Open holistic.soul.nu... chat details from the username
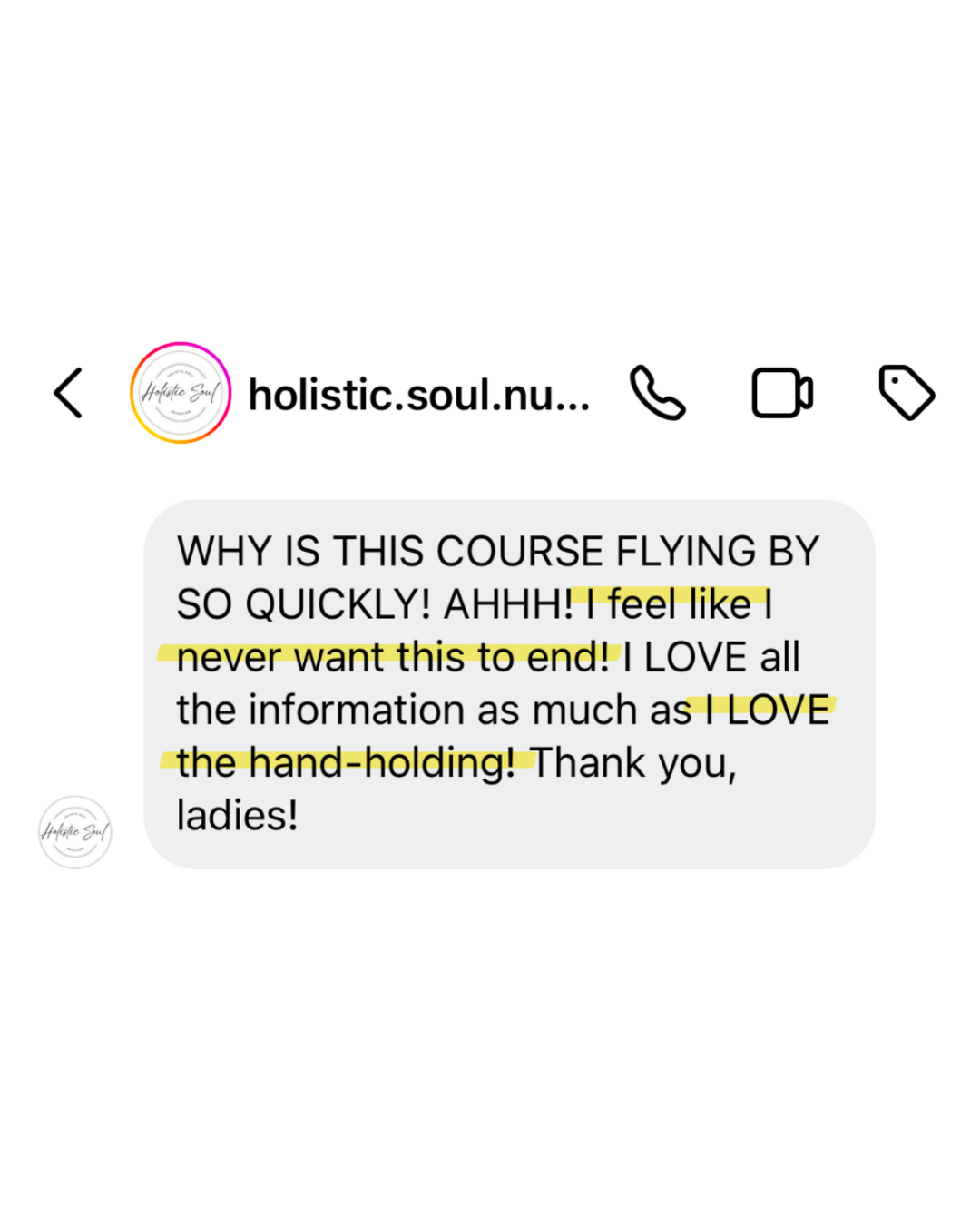Viewport: 980px width, 1225px height. tap(419, 395)
